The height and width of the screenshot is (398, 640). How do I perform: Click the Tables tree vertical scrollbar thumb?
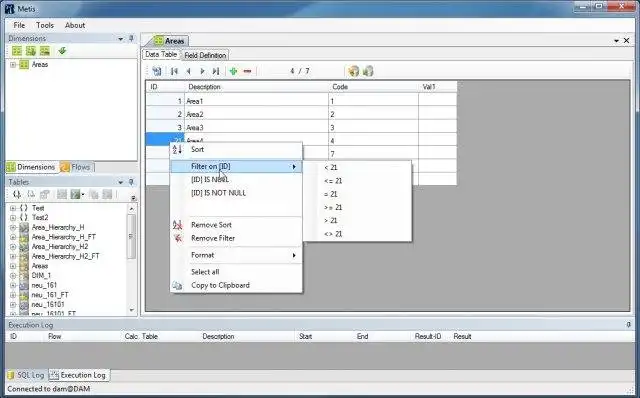(131, 237)
